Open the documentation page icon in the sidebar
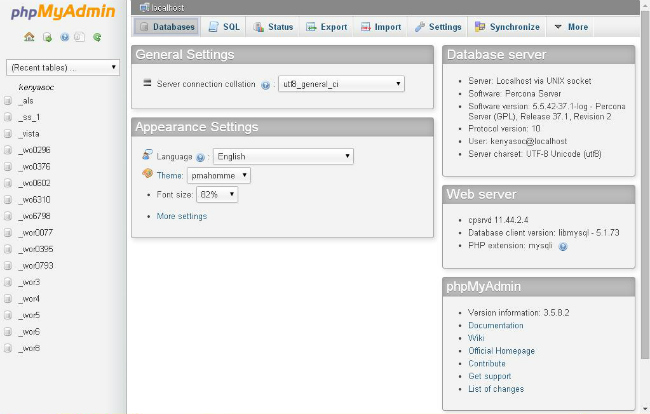 79,37
